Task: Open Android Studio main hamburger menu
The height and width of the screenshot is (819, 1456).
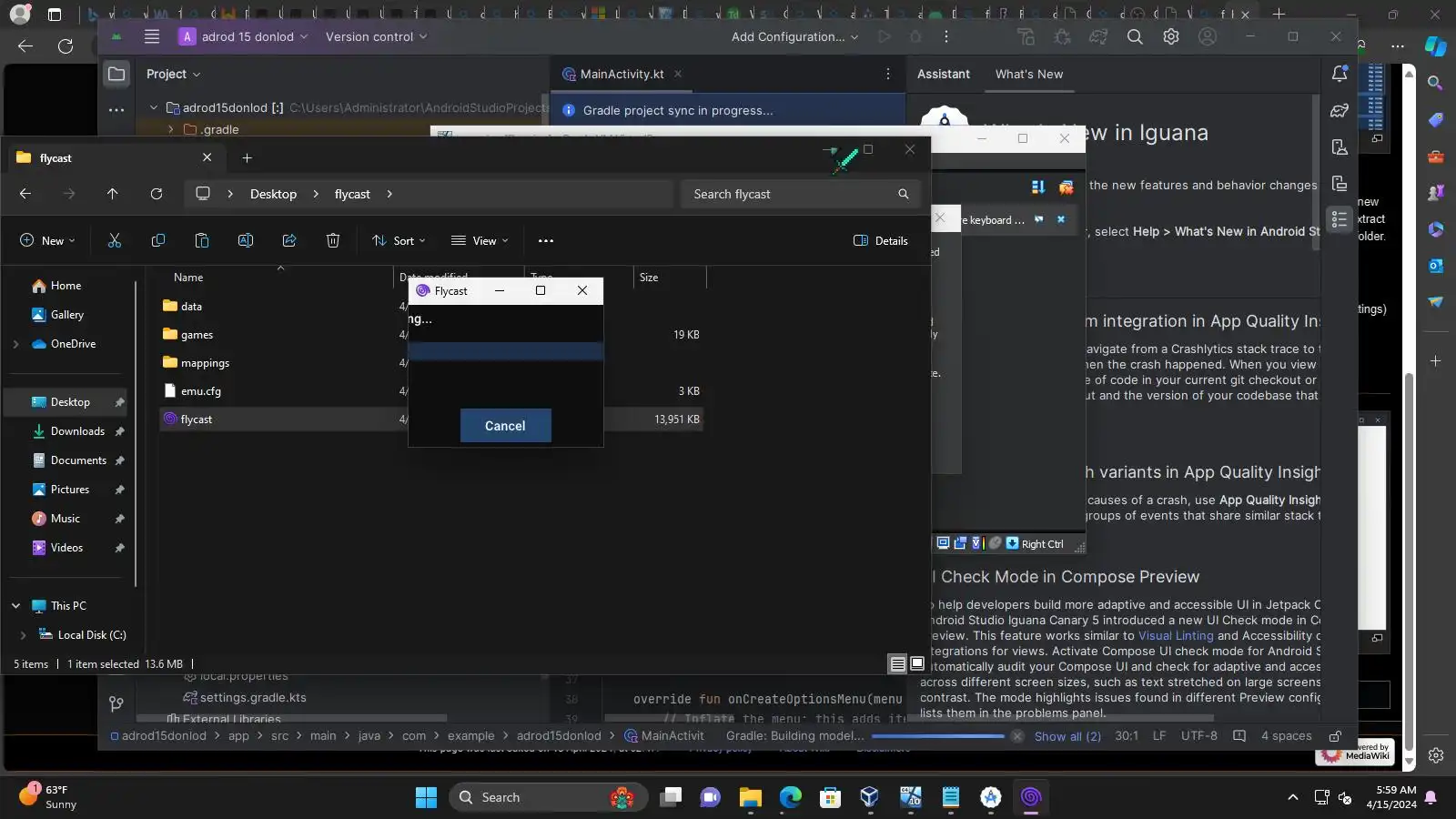Action: tap(152, 36)
